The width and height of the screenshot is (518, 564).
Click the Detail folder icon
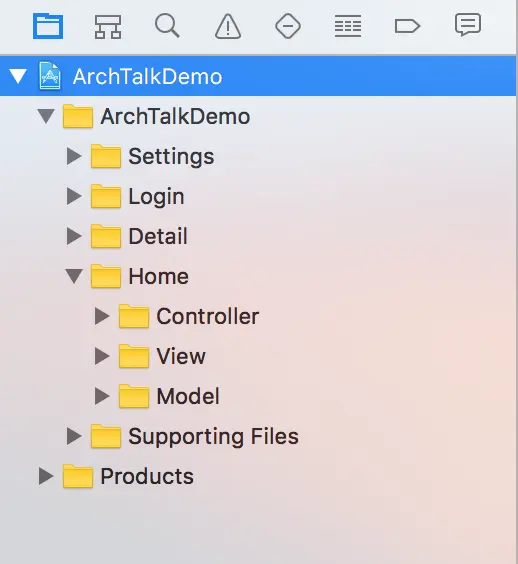pos(106,236)
